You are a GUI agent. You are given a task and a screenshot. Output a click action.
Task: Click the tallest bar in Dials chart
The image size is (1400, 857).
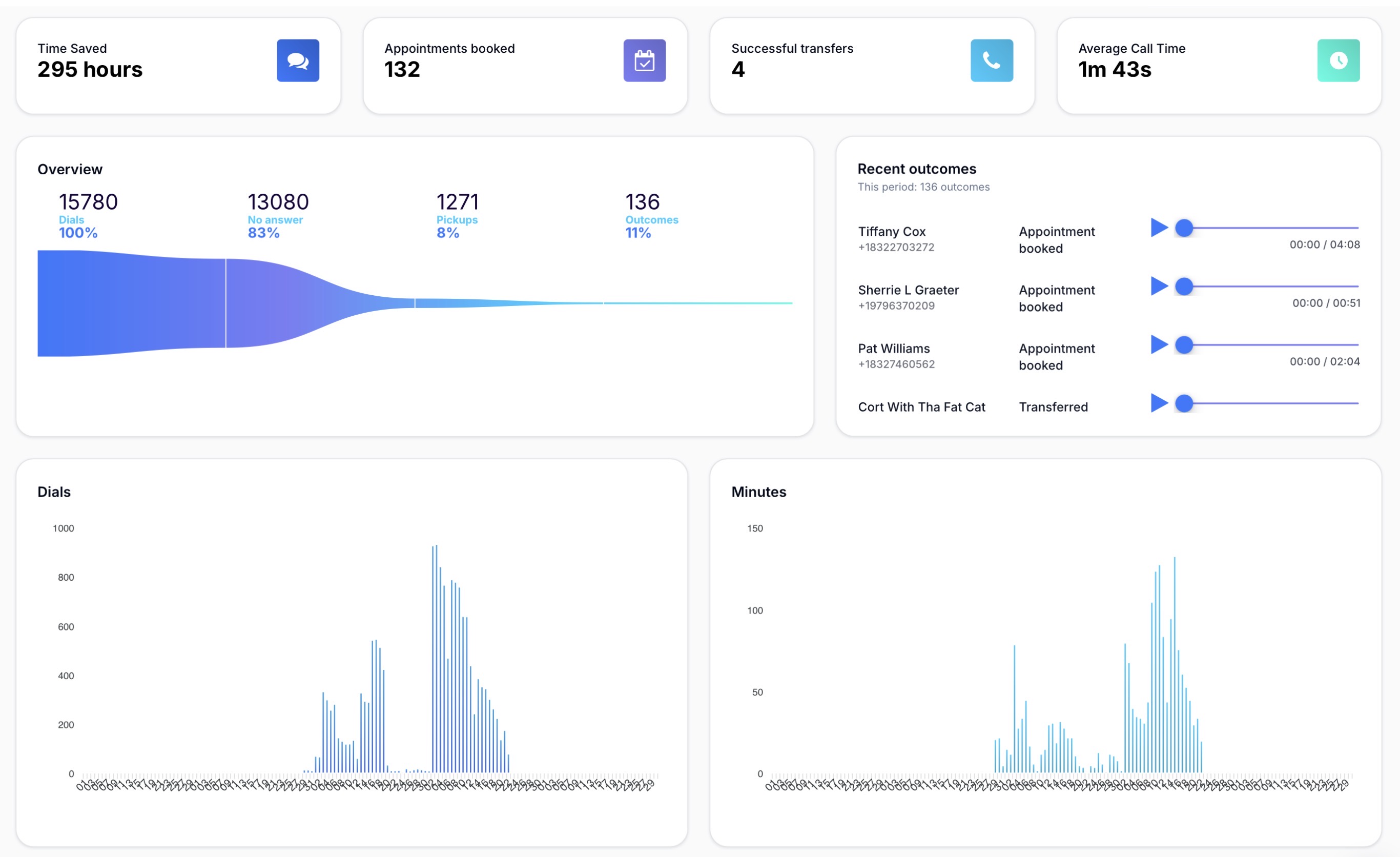click(437, 659)
